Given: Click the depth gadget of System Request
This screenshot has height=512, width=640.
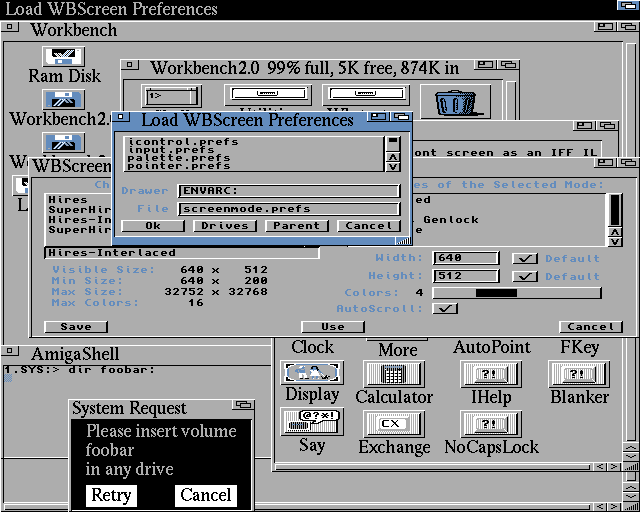Looking at the screenshot, I should pyautogui.click(x=243, y=405).
